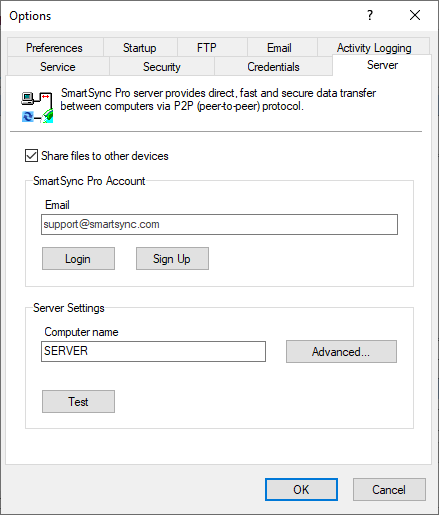439x515 pixels.
Task: Close the Options dialog window
Action: (x=415, y=15)
